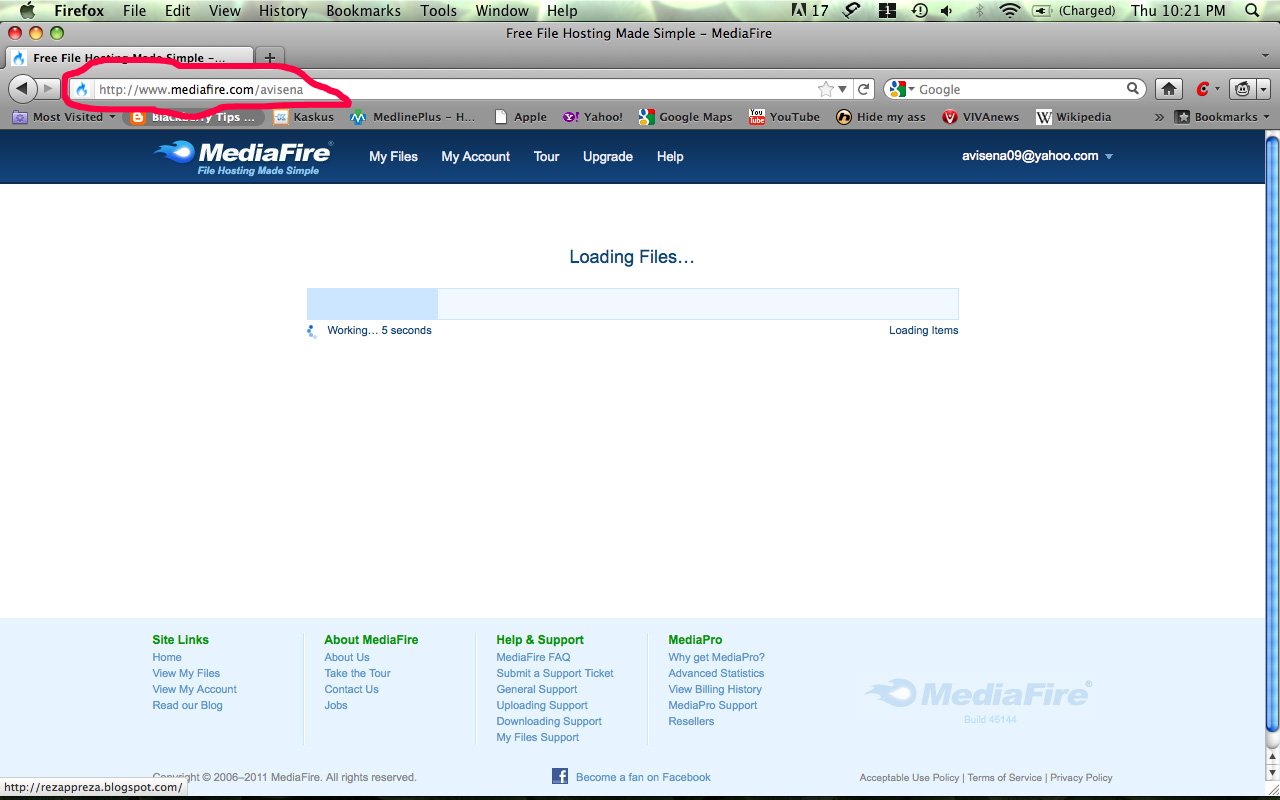Click the Facebook icon in footer
This screenshot has height=800, width=1280.
[560, 776]
